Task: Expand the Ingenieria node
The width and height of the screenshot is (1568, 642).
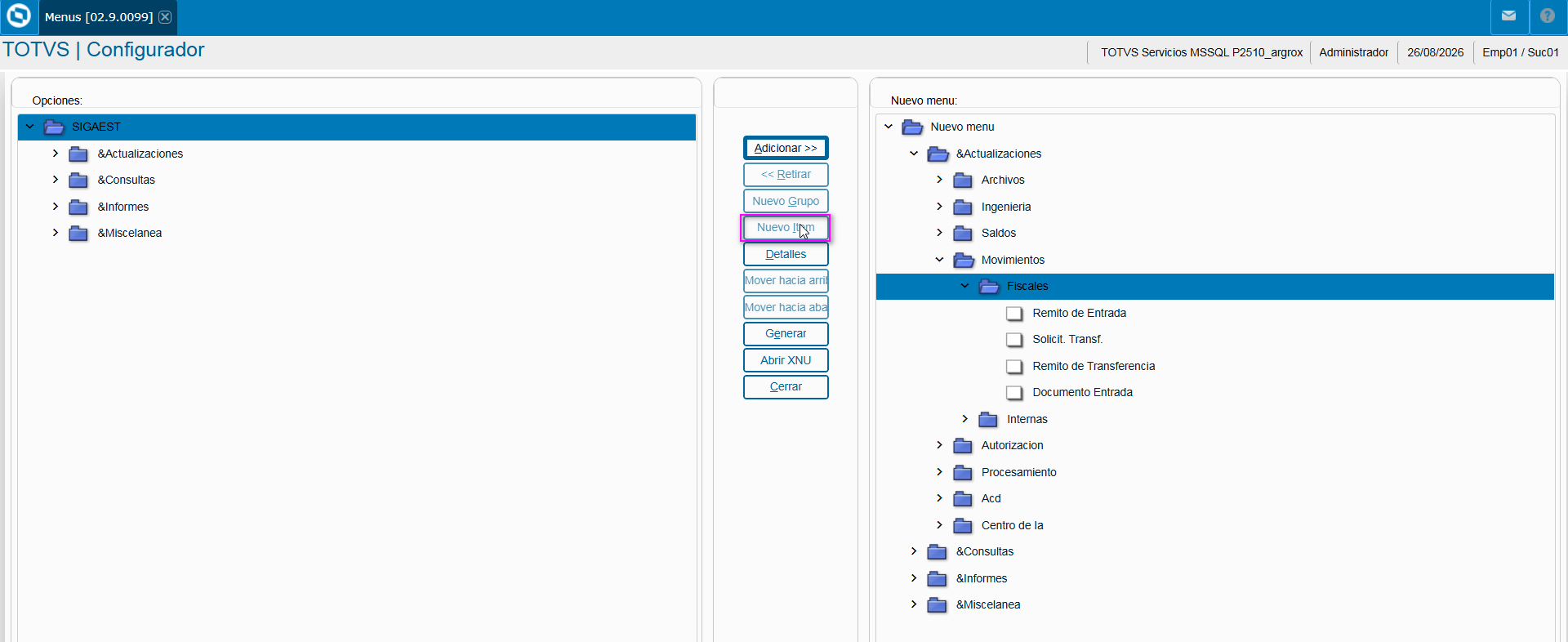Action: tap(939, 207)
